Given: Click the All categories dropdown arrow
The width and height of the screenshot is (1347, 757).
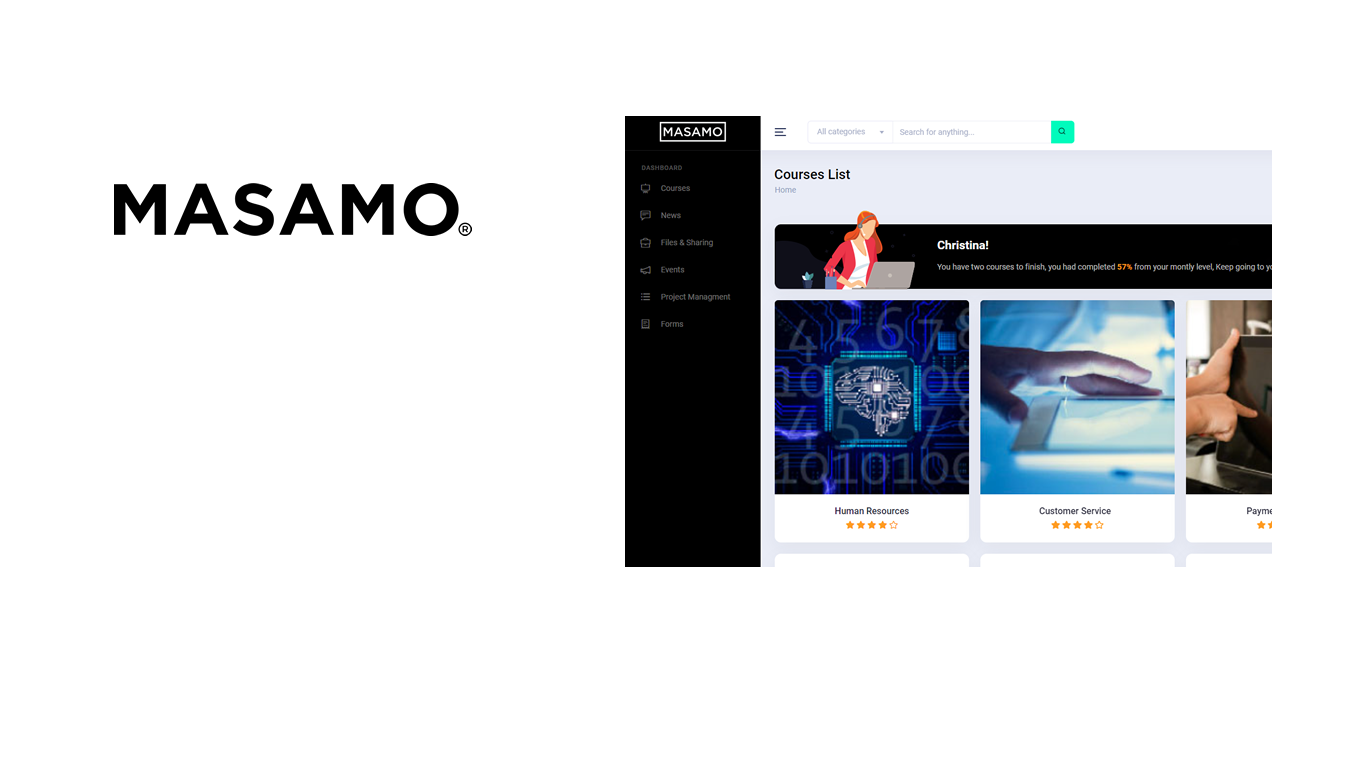Looking at the screenshot, I should 881,133.
